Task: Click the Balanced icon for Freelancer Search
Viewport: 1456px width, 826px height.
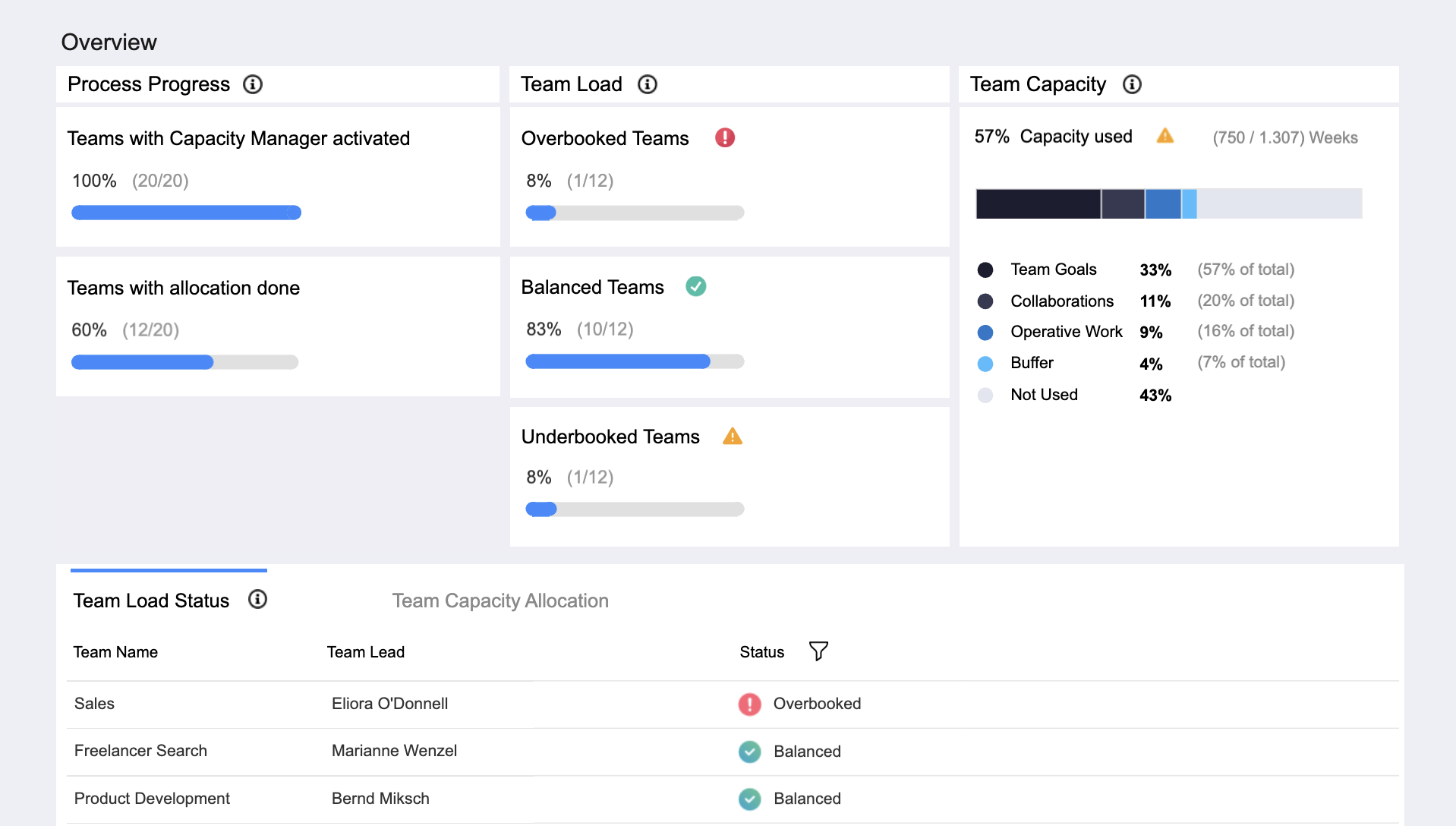Action: tap(750, 752)
